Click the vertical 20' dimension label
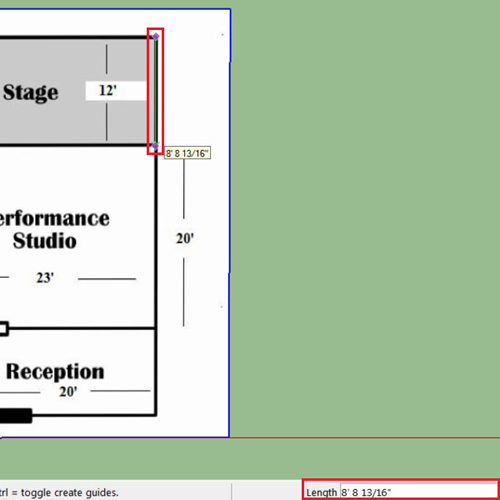The image size is (500, 500). tap(185, 239)
